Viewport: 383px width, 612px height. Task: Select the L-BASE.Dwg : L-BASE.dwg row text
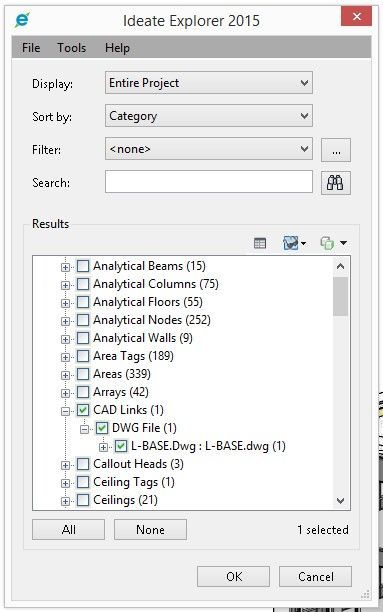tap(208, 446)
